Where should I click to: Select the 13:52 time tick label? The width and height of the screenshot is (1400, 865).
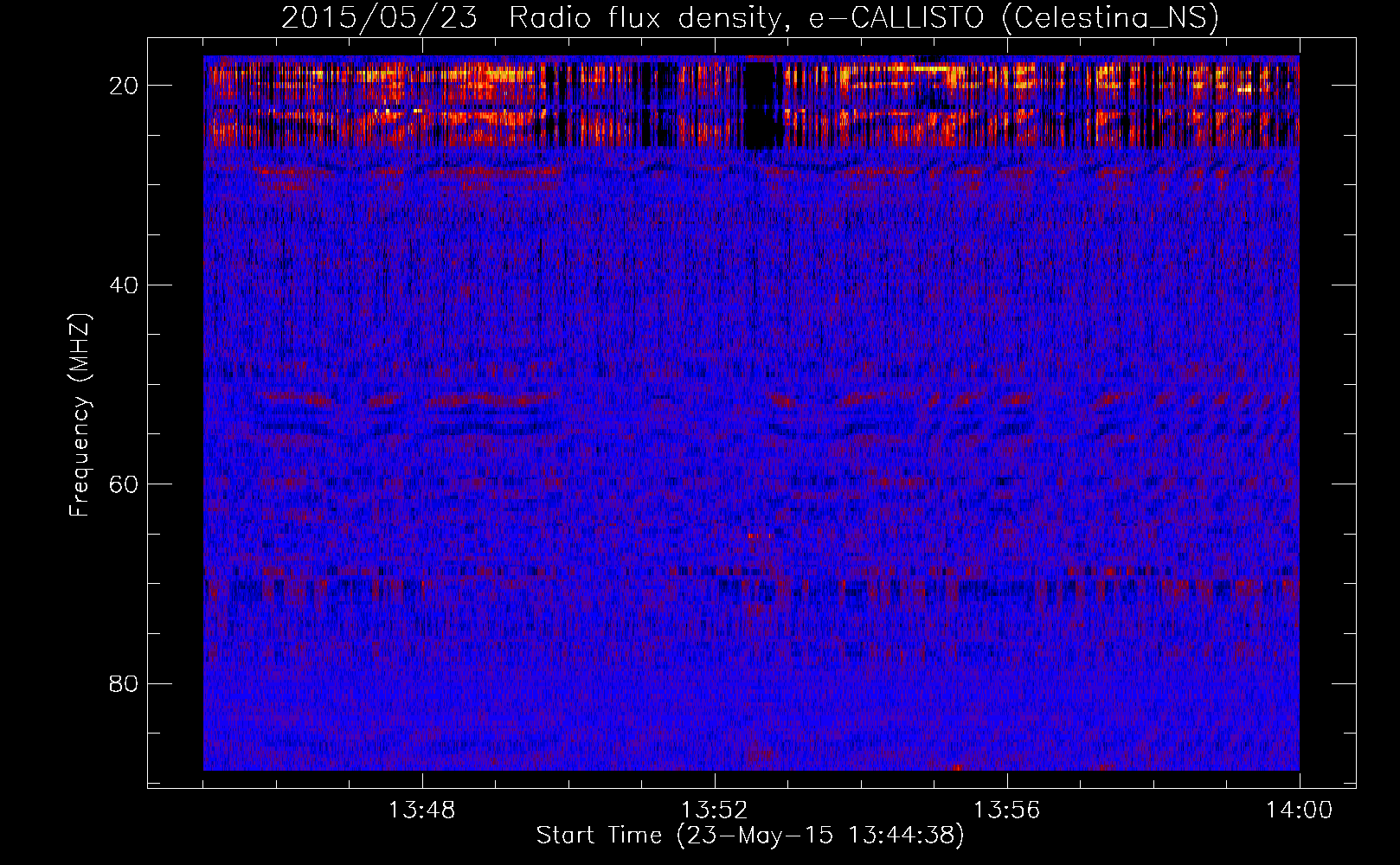click(x=715, y=811)
